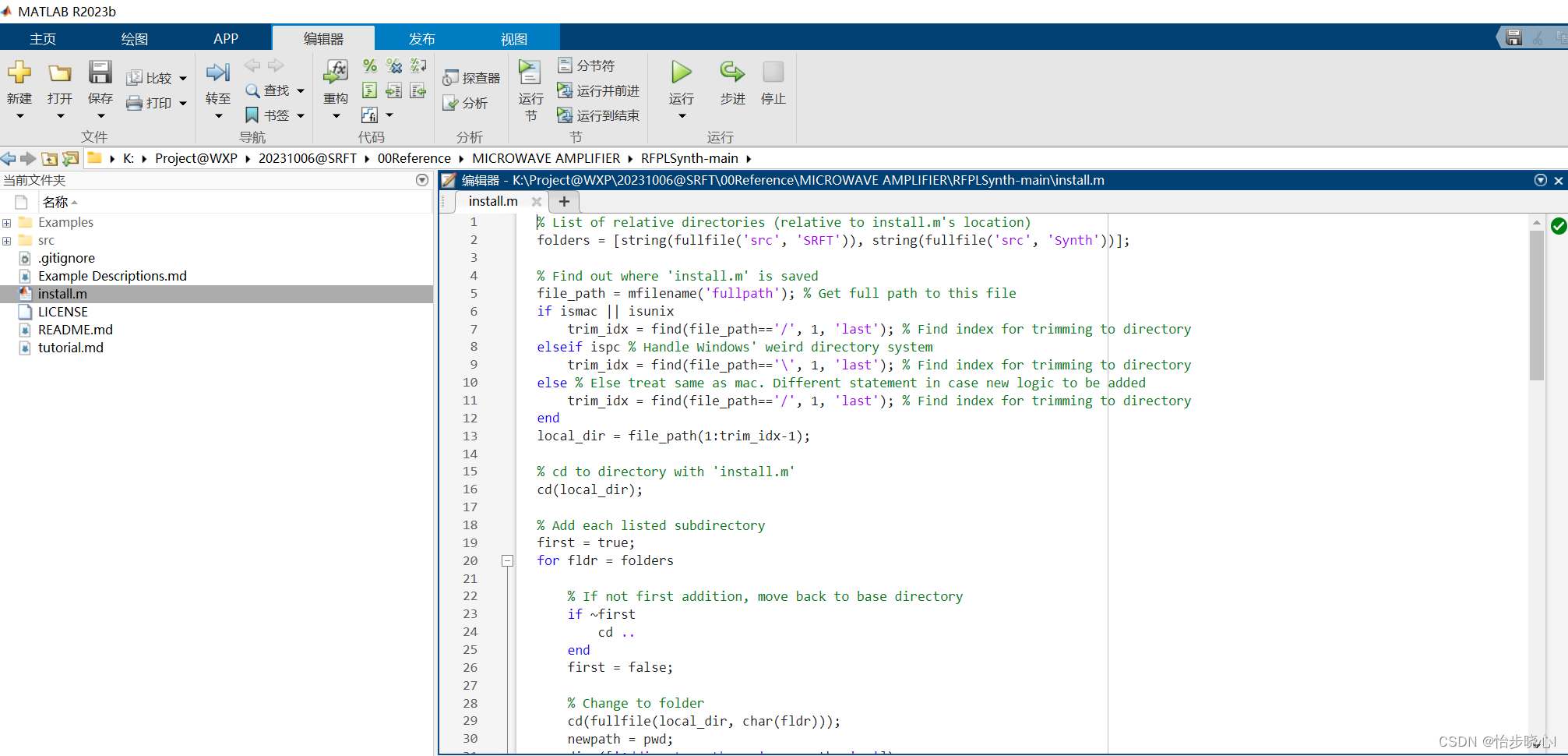Open the 打印 dropdown arrow
Image resolution: width=1568 pixels, height=756 pixels.
[183, 103]
